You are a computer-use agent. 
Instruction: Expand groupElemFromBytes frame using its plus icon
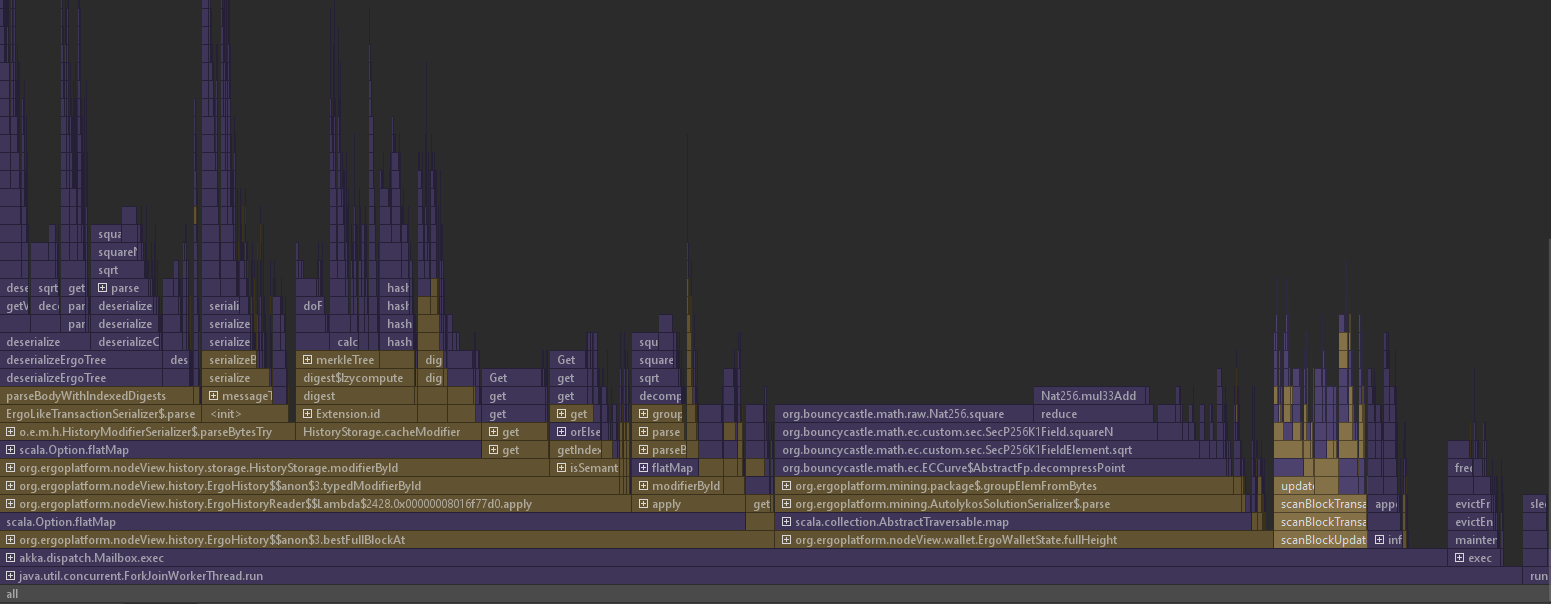[787, 485]
